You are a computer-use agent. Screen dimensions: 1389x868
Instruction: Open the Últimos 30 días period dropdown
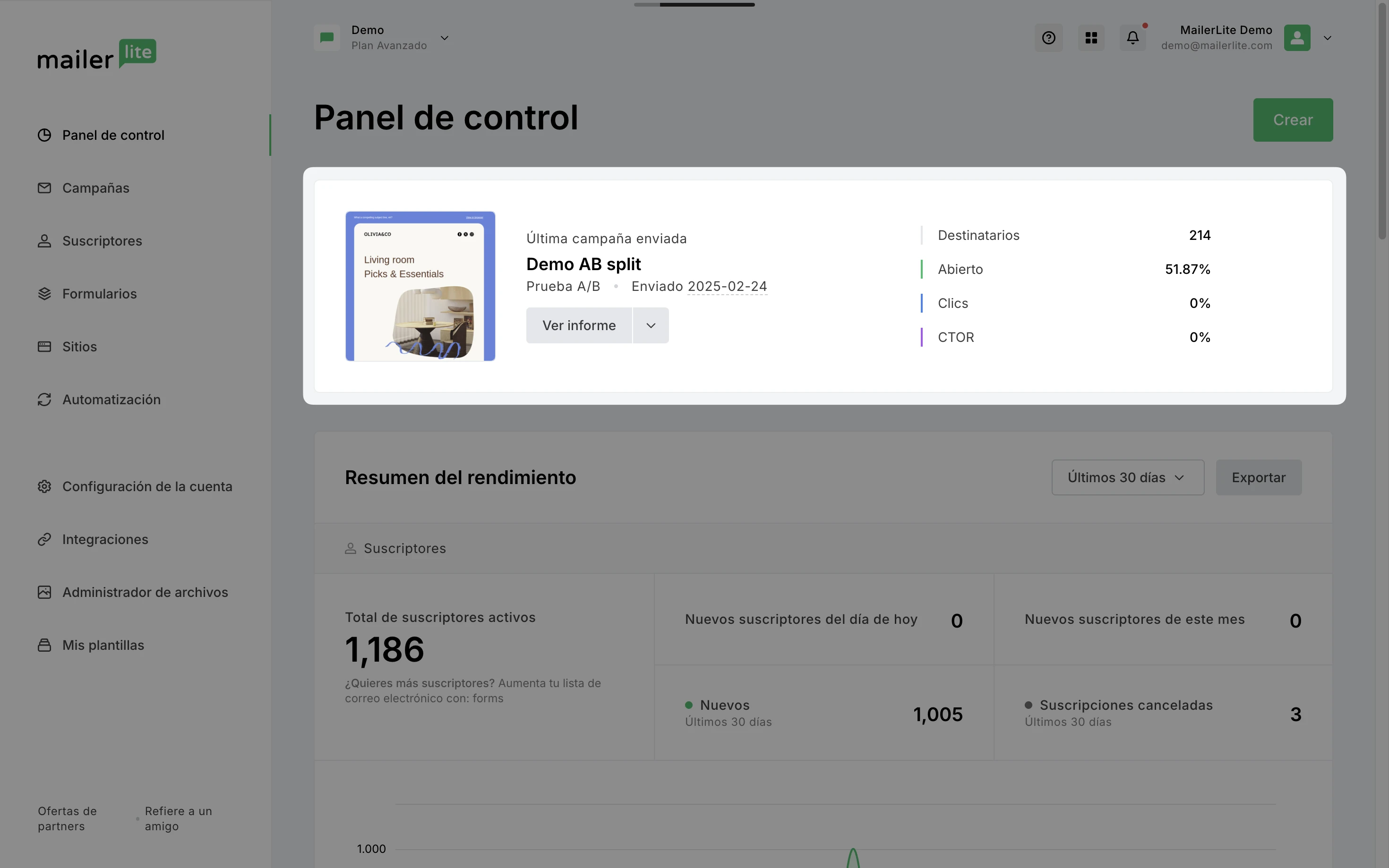1127,477
